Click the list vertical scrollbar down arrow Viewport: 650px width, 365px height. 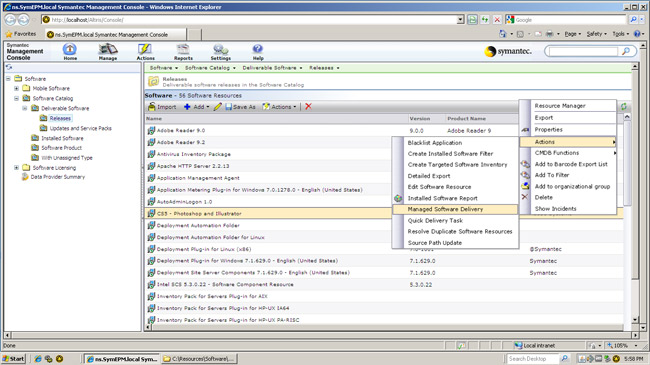click(635, 320)
